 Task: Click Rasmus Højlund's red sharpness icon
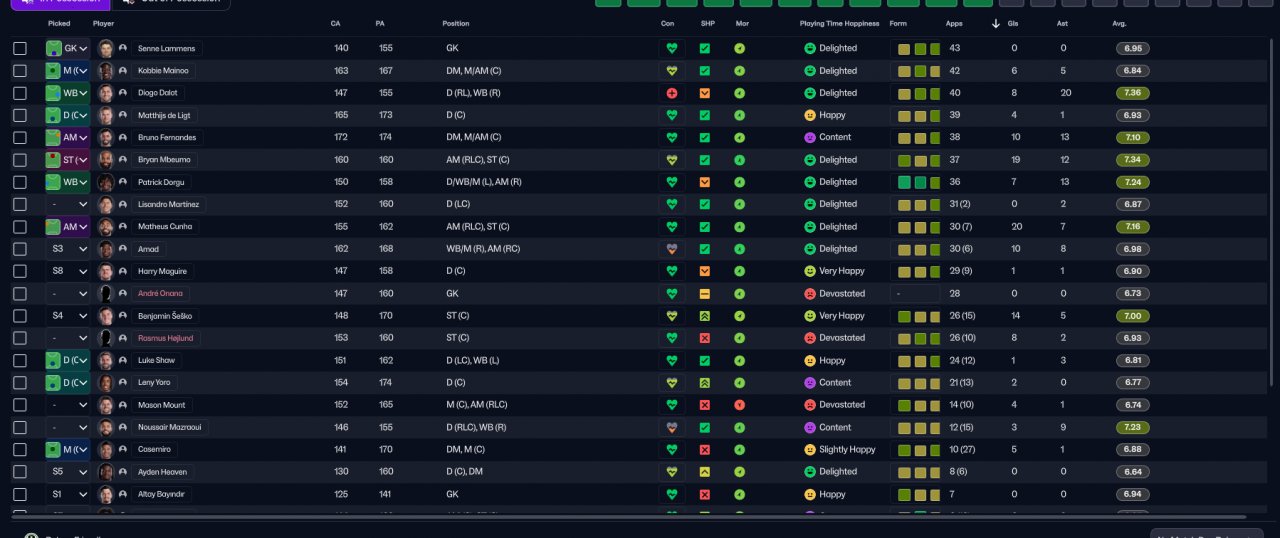tap(705, 338)
